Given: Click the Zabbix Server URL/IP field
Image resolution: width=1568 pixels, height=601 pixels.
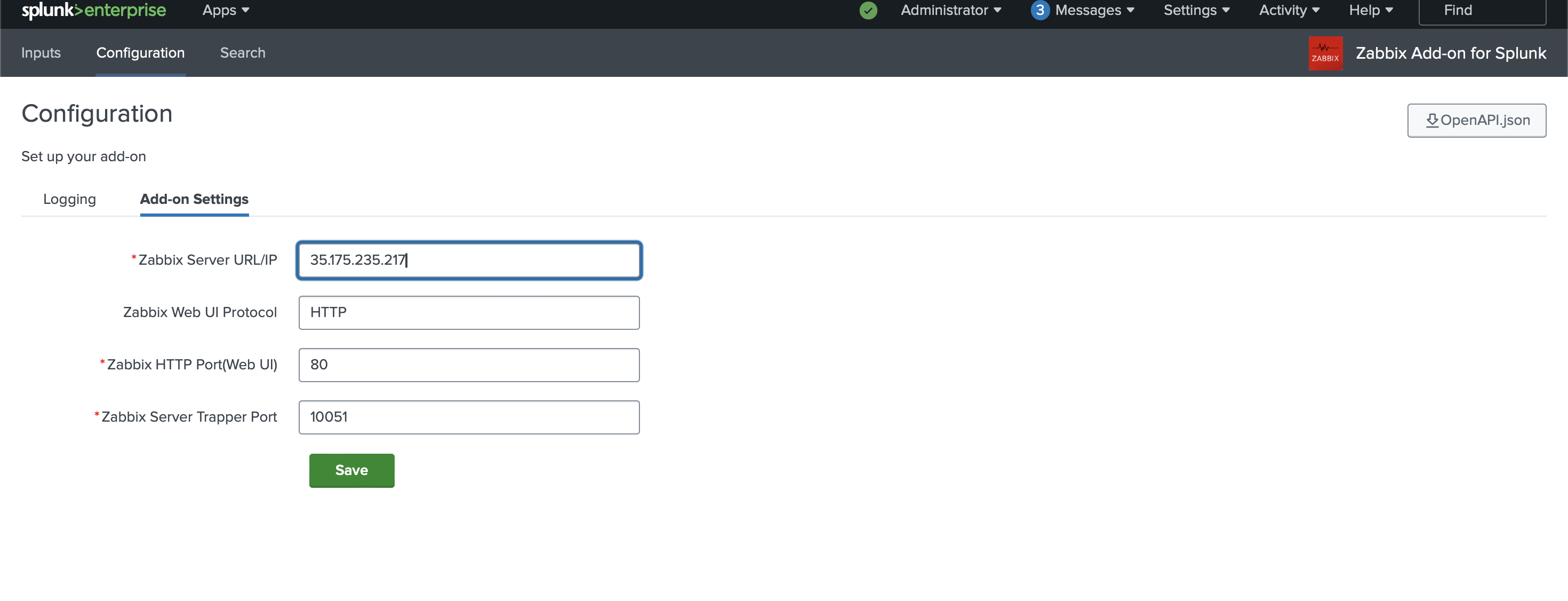Looking at the screenshot, I should 469,260.
